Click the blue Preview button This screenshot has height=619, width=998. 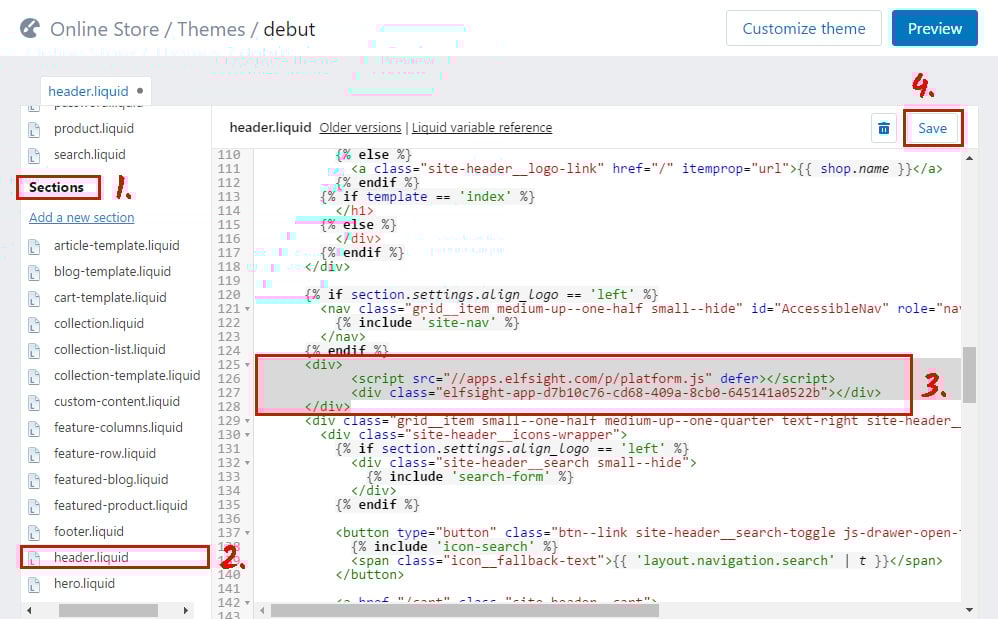coord(934,29)
